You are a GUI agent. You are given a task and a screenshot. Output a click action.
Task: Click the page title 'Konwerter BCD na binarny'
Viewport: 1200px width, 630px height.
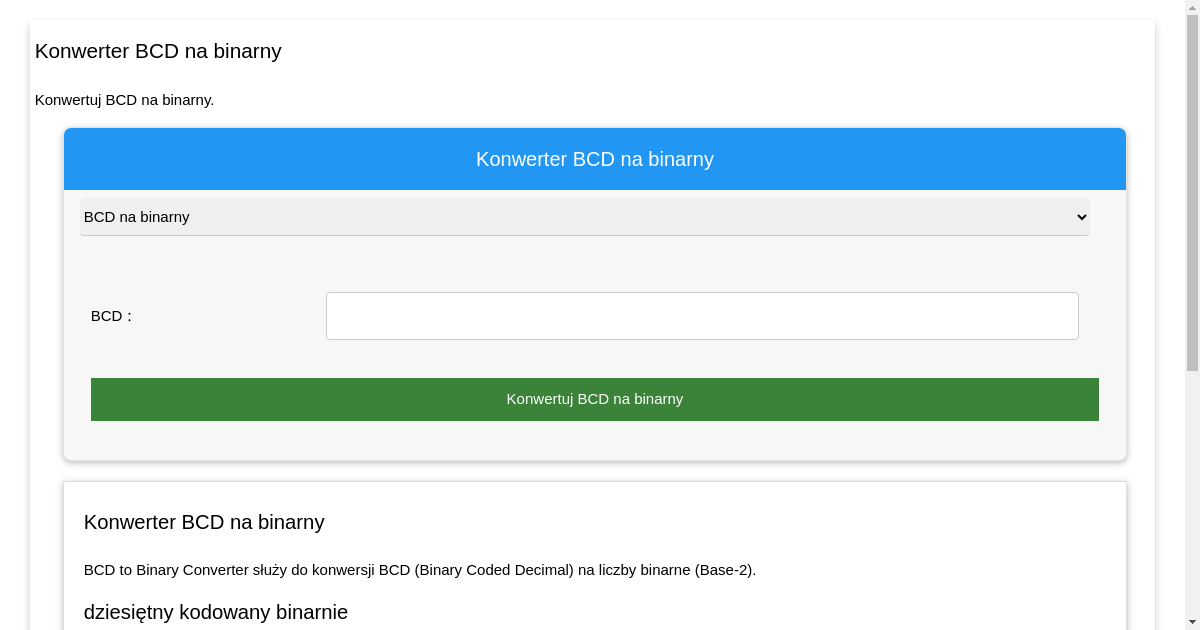click(158, 51)
